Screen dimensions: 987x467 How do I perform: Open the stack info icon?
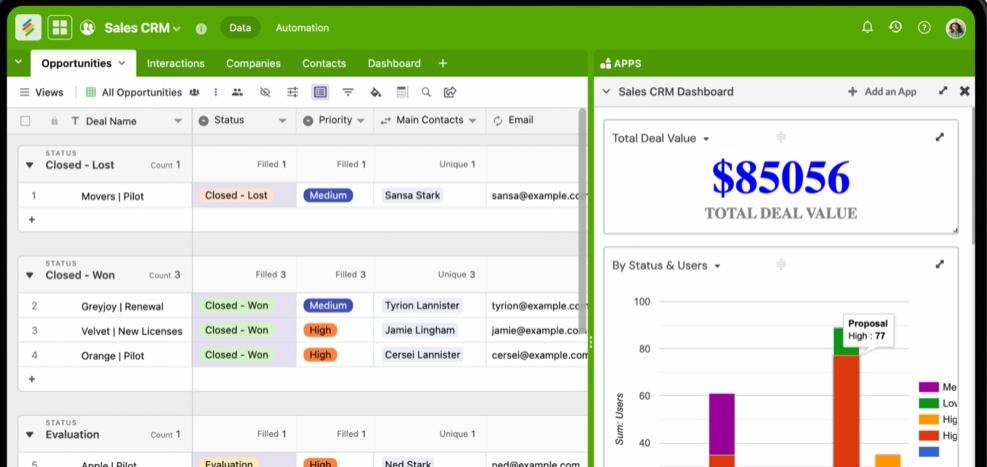201,28
